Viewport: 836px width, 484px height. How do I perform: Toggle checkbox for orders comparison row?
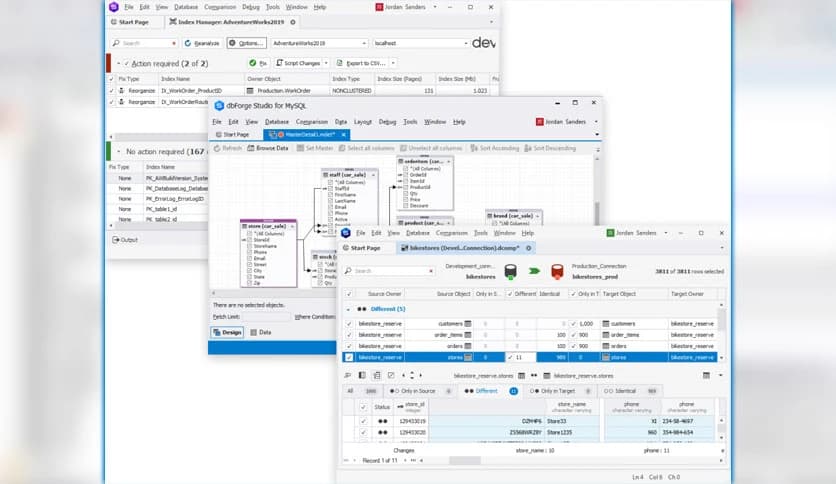(x=349, y=346)
